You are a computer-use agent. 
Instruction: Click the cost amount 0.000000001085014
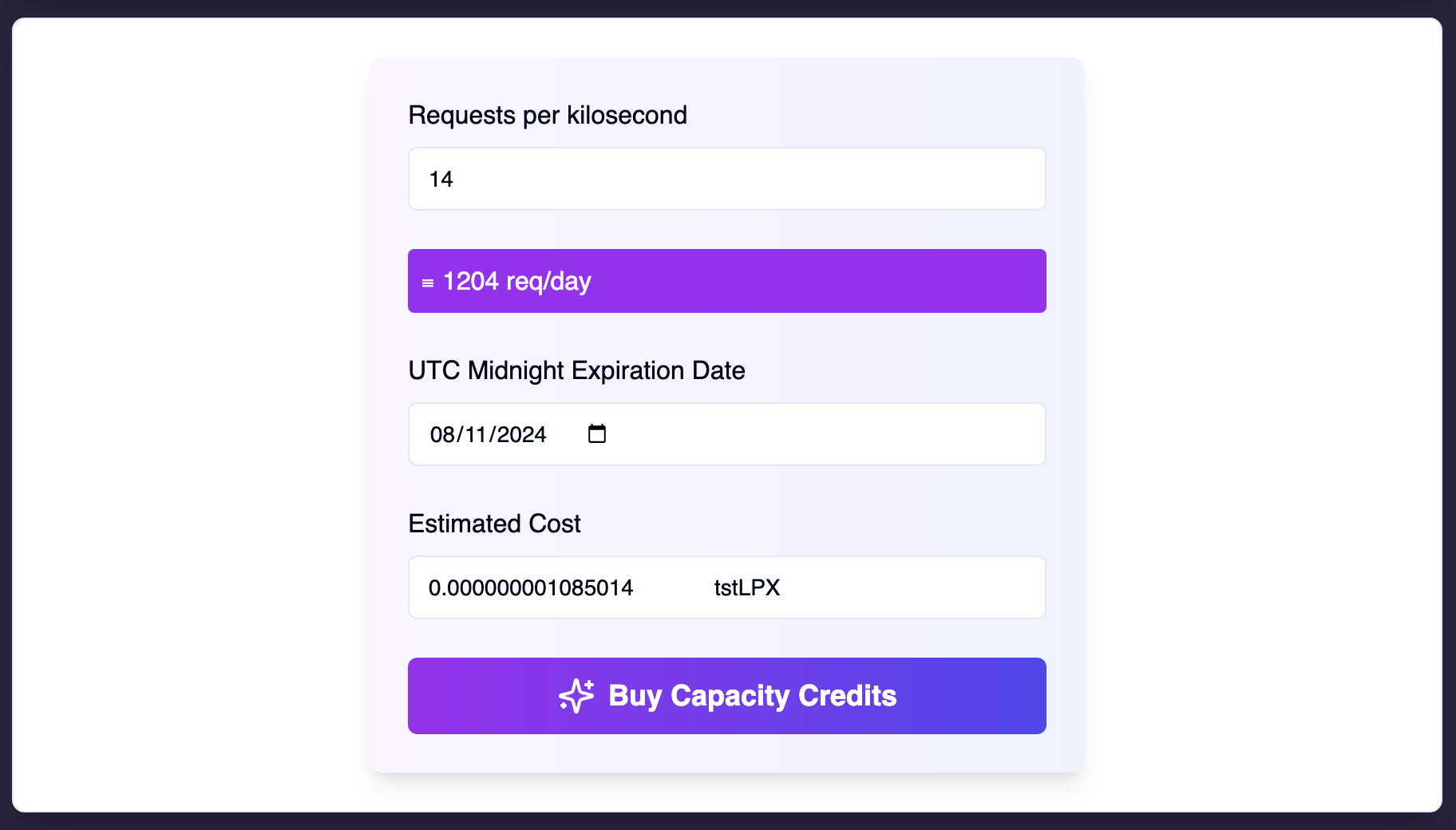pyautogui.click(x=530, y=587)
